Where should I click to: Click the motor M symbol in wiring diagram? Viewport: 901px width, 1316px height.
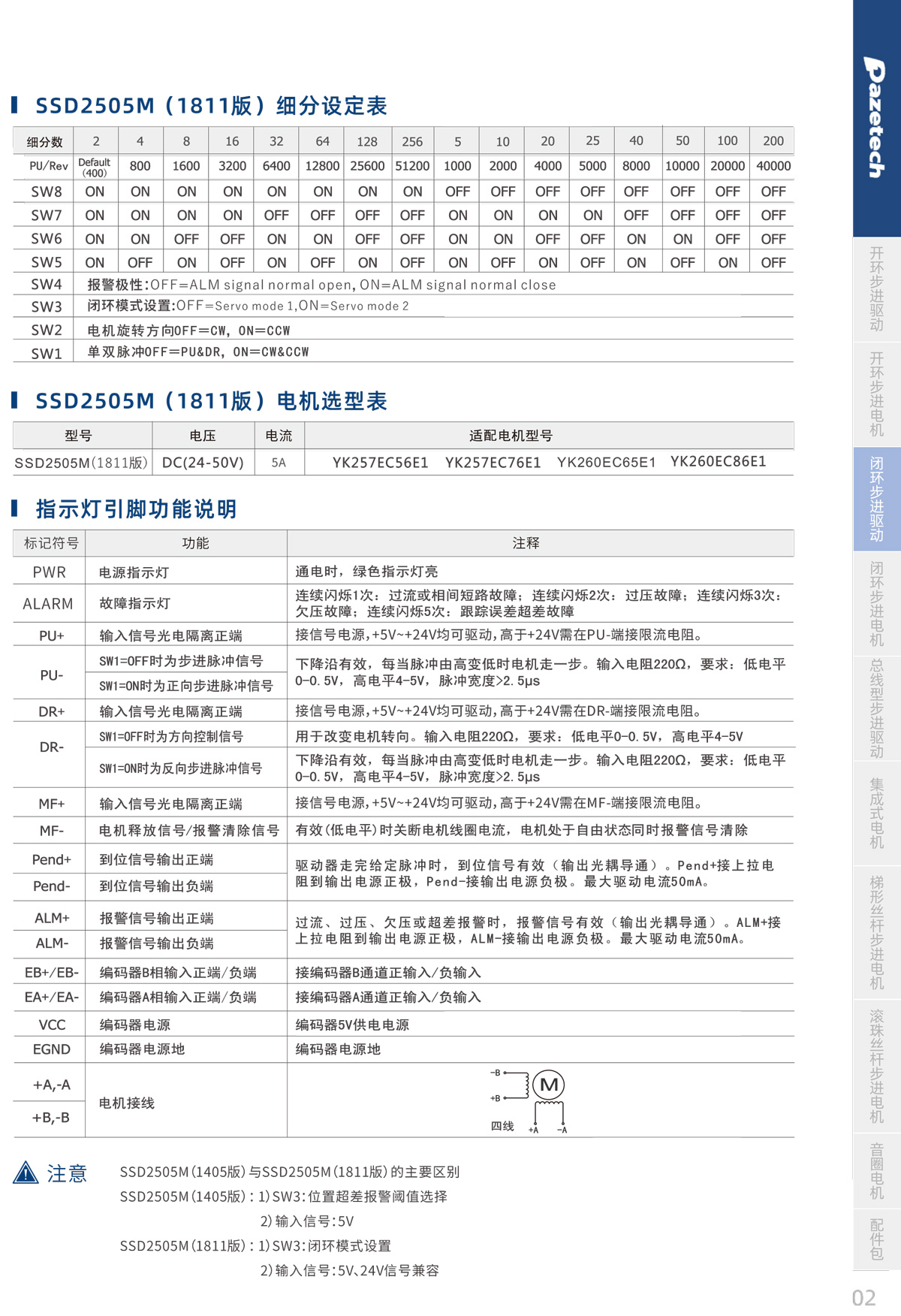click(x=549, y=1085)
